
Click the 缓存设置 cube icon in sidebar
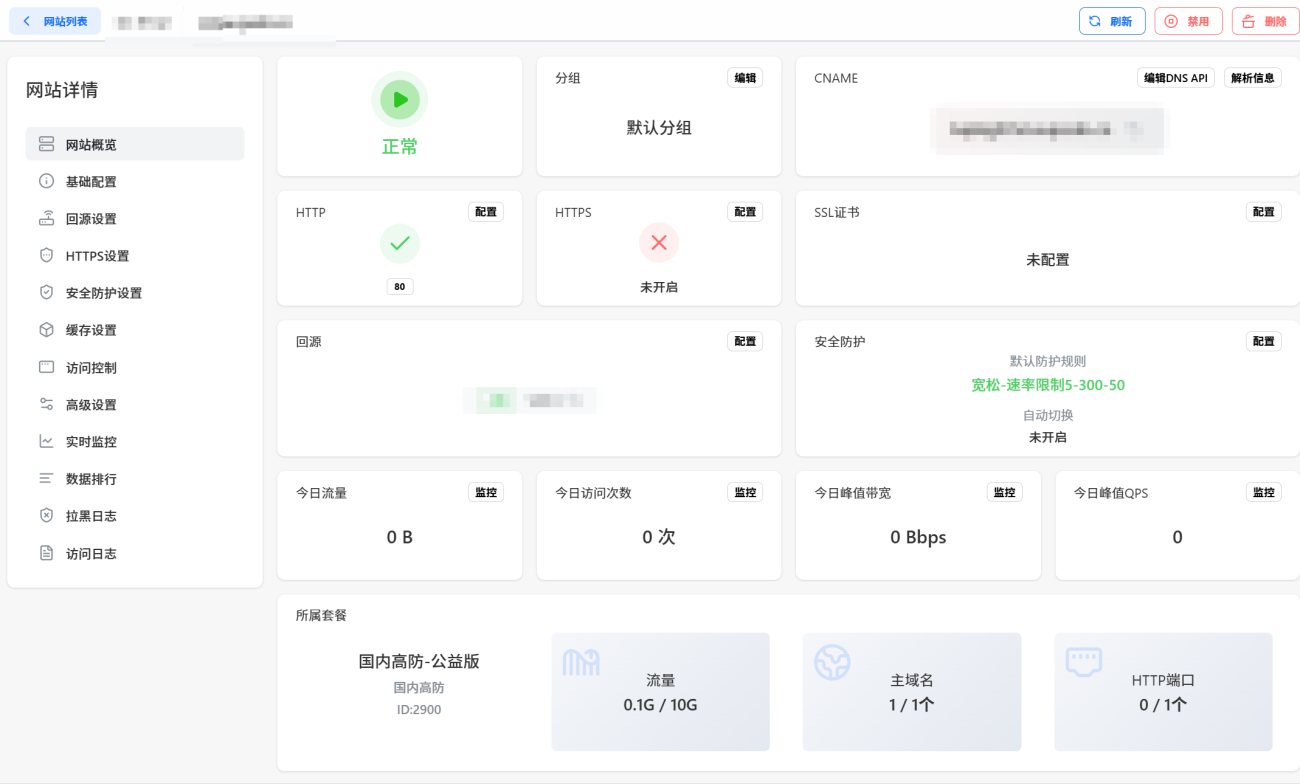pos(46,330)
